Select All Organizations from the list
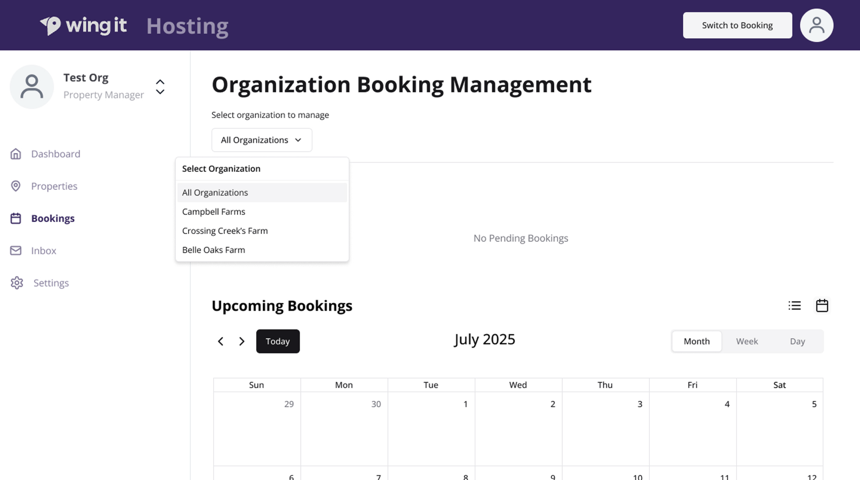This screenshot has height=480, width=860. click(x=262, y=193)
